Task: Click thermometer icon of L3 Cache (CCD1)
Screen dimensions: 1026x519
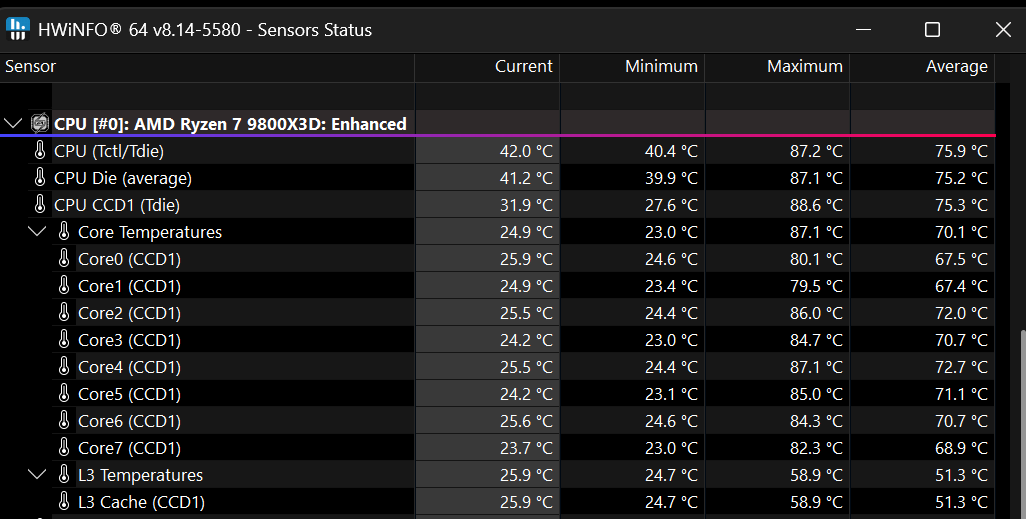Action: point(64,501)
